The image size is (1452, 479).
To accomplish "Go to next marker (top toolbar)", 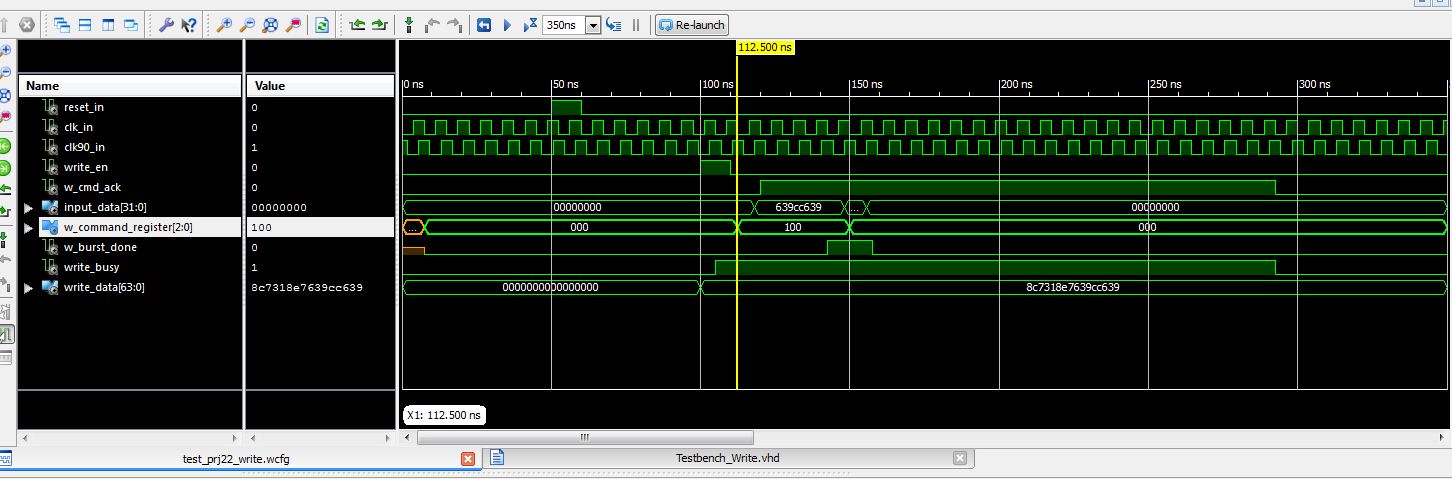I will tap(455, 24).
